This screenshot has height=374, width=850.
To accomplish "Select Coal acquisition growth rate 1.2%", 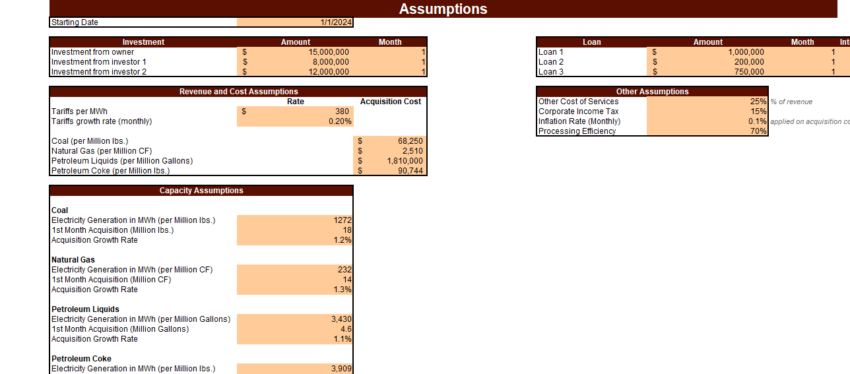I will tap(295, 240).
